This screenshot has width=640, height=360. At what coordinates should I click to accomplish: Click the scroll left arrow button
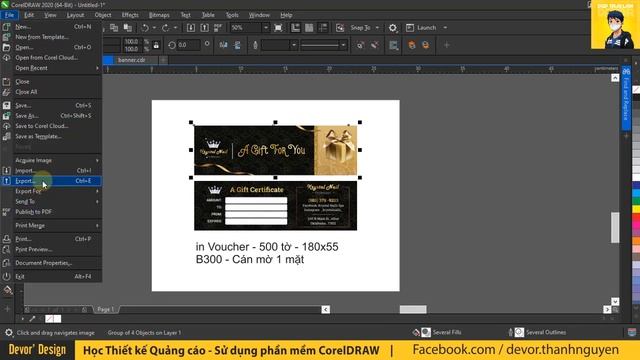[326, 309]
